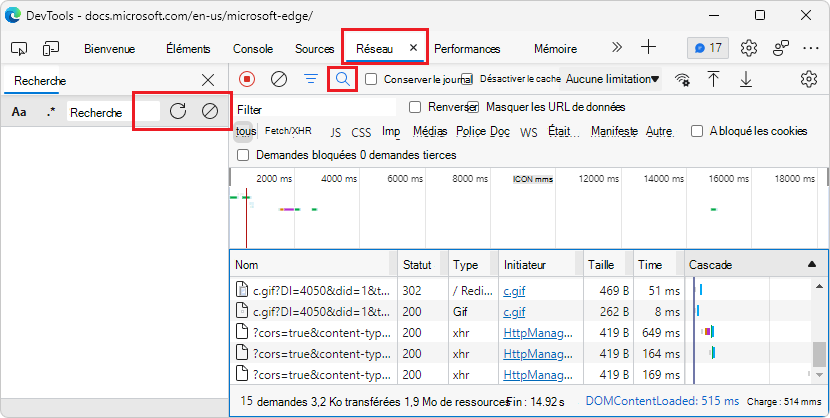This screenshot has height=418, width=830.
Task: Open the Mémoire tab
Action: pos(555,49)
